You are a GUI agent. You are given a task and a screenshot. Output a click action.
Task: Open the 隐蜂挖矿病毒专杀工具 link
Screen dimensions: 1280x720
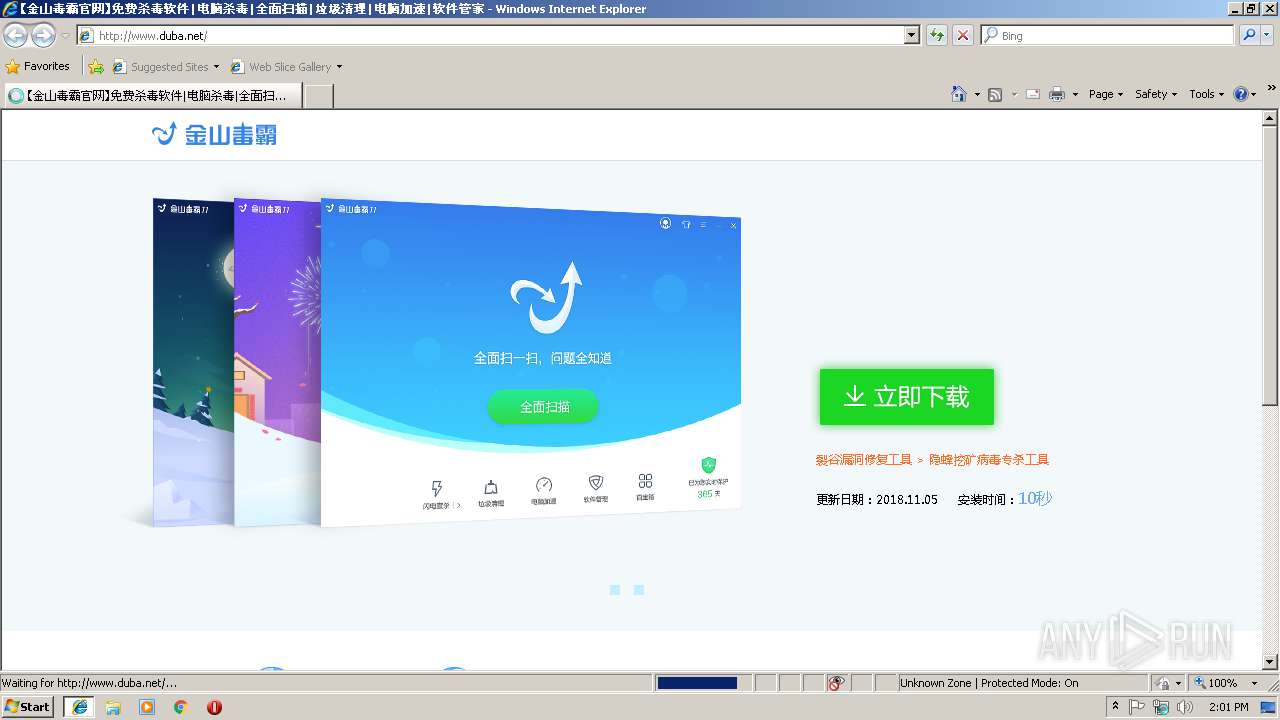tap(989, 460)
